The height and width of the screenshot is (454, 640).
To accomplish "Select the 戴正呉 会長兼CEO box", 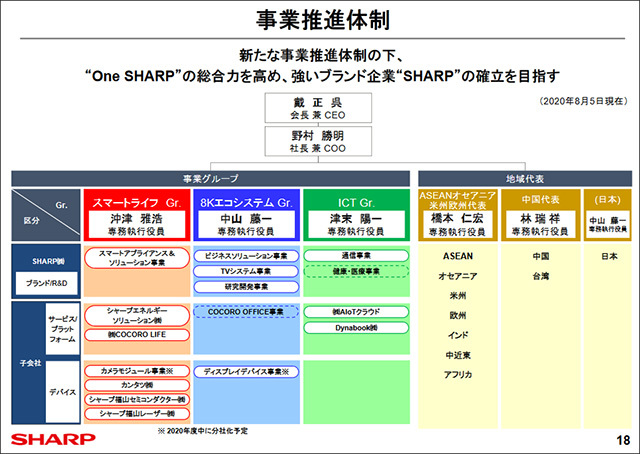I will pos(318,108).
